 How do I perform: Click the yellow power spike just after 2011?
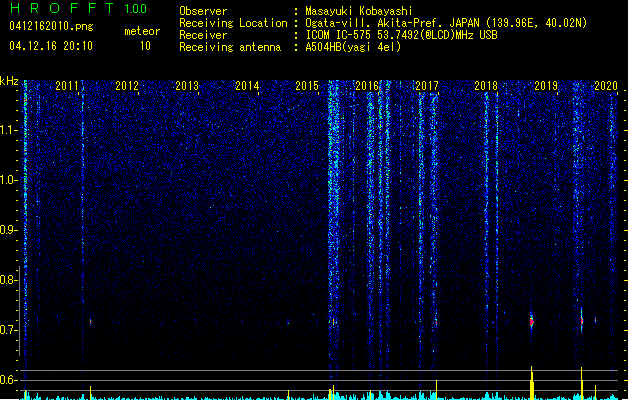tap(91, 393)
